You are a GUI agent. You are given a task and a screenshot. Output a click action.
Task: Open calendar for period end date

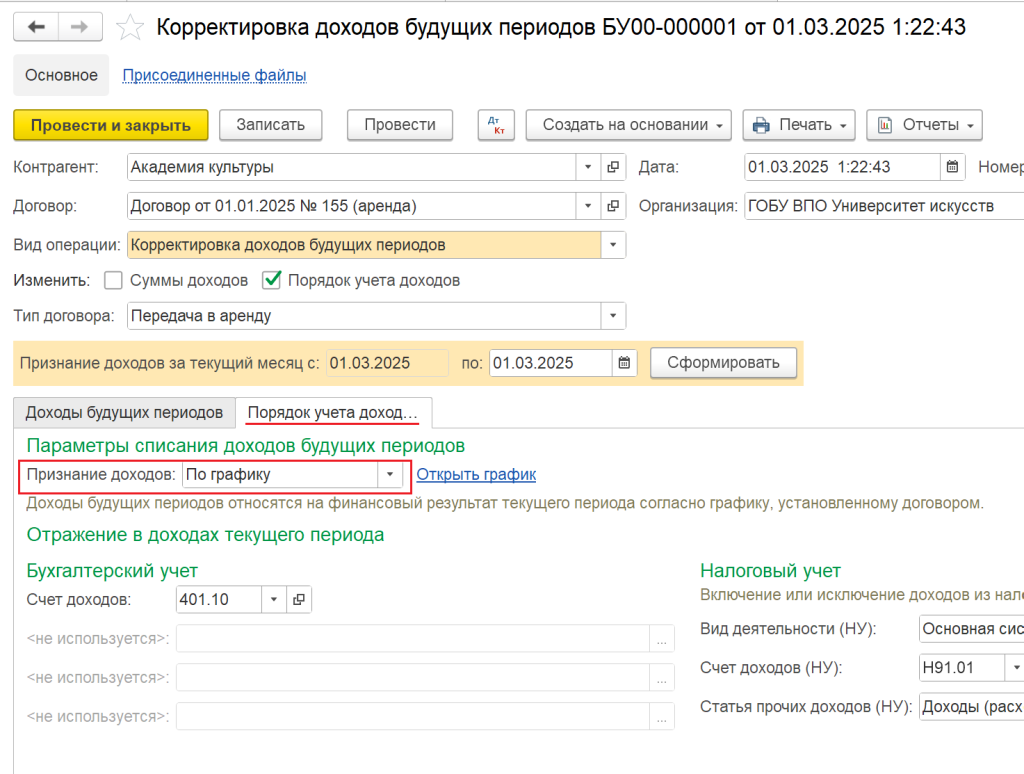pyautogui.click(x=624, y=363)
